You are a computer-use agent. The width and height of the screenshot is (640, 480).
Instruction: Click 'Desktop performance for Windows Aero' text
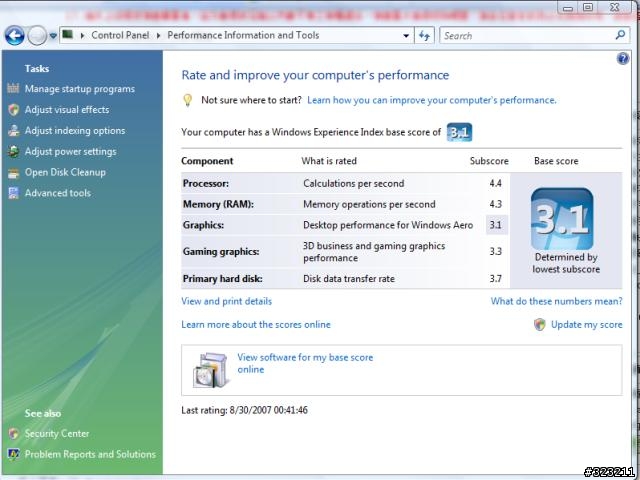coord(388,225)
